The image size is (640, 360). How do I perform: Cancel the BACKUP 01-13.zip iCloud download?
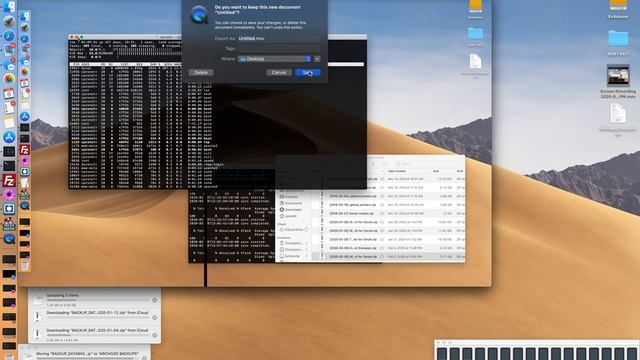[155, 317]
